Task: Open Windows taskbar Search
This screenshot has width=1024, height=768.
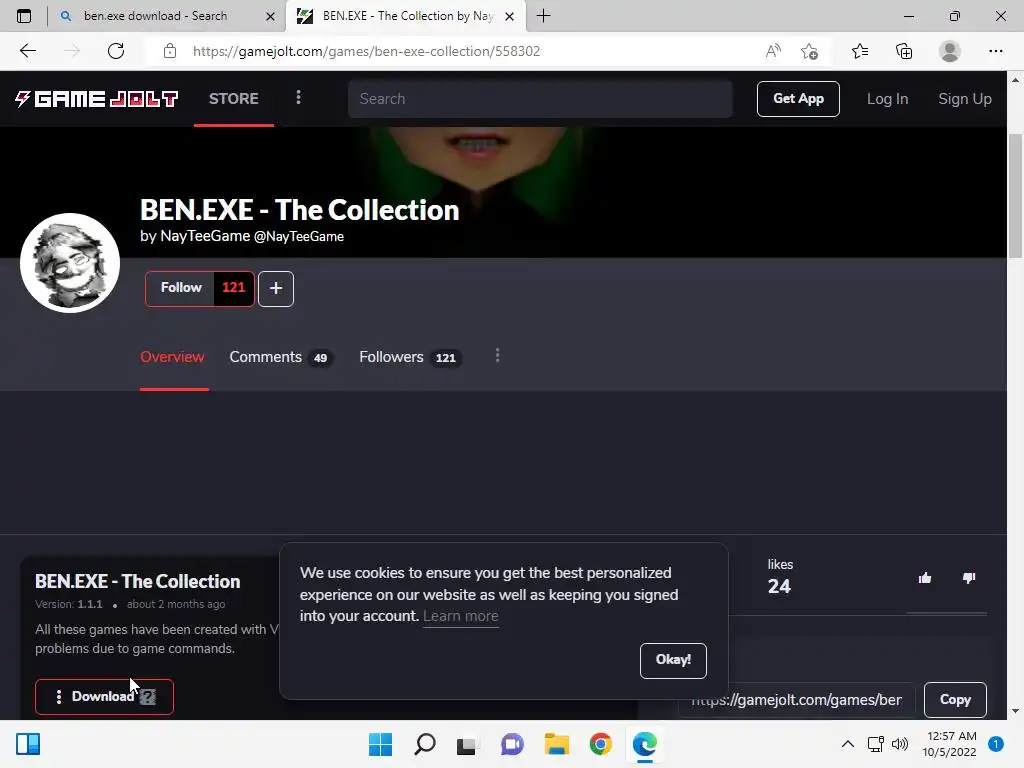Action: click(x=424, y=744)
